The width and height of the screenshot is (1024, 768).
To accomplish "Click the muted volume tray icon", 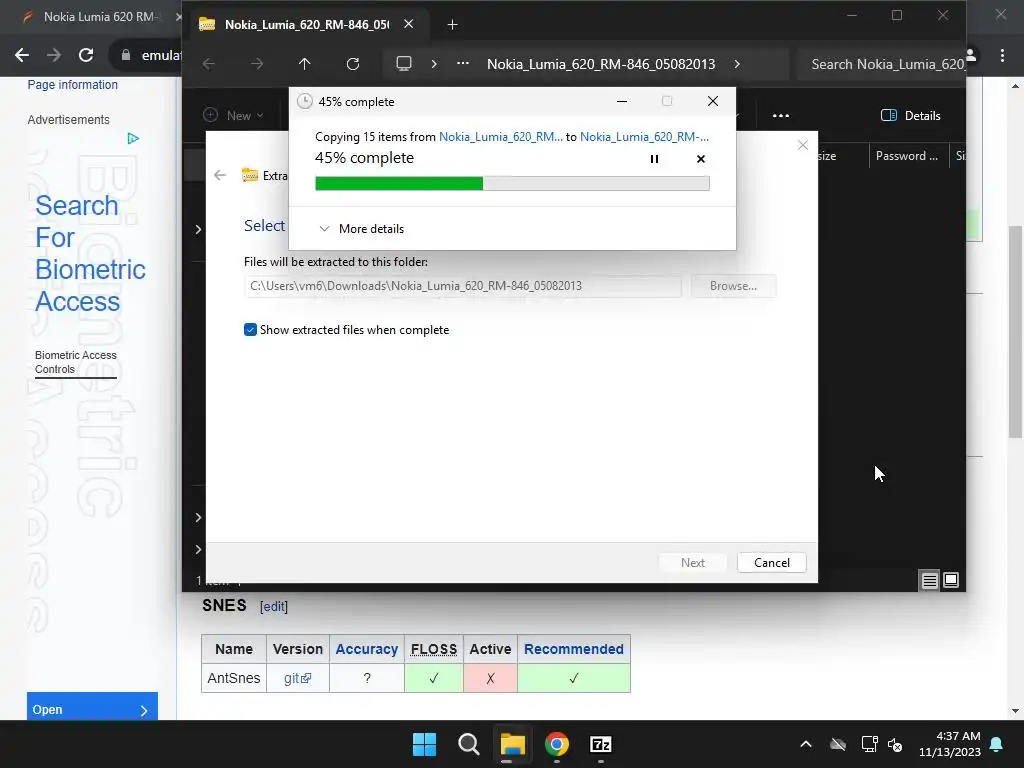I will [x=895, y=744].
